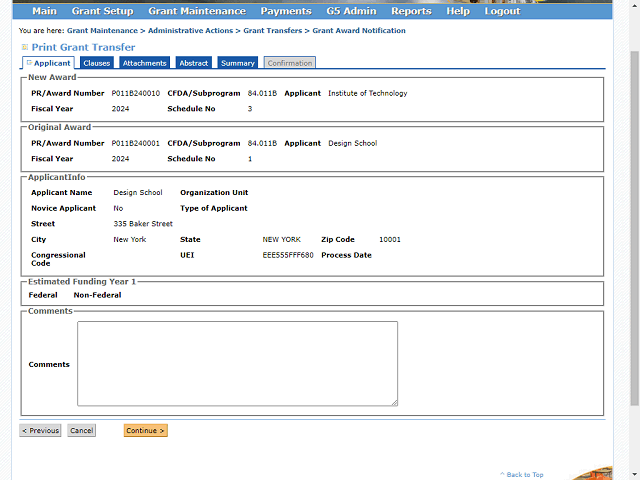The image size is (640, 480).
Task: Select New Award CFDA value 84.011B
Action: [x=262, y=93]
